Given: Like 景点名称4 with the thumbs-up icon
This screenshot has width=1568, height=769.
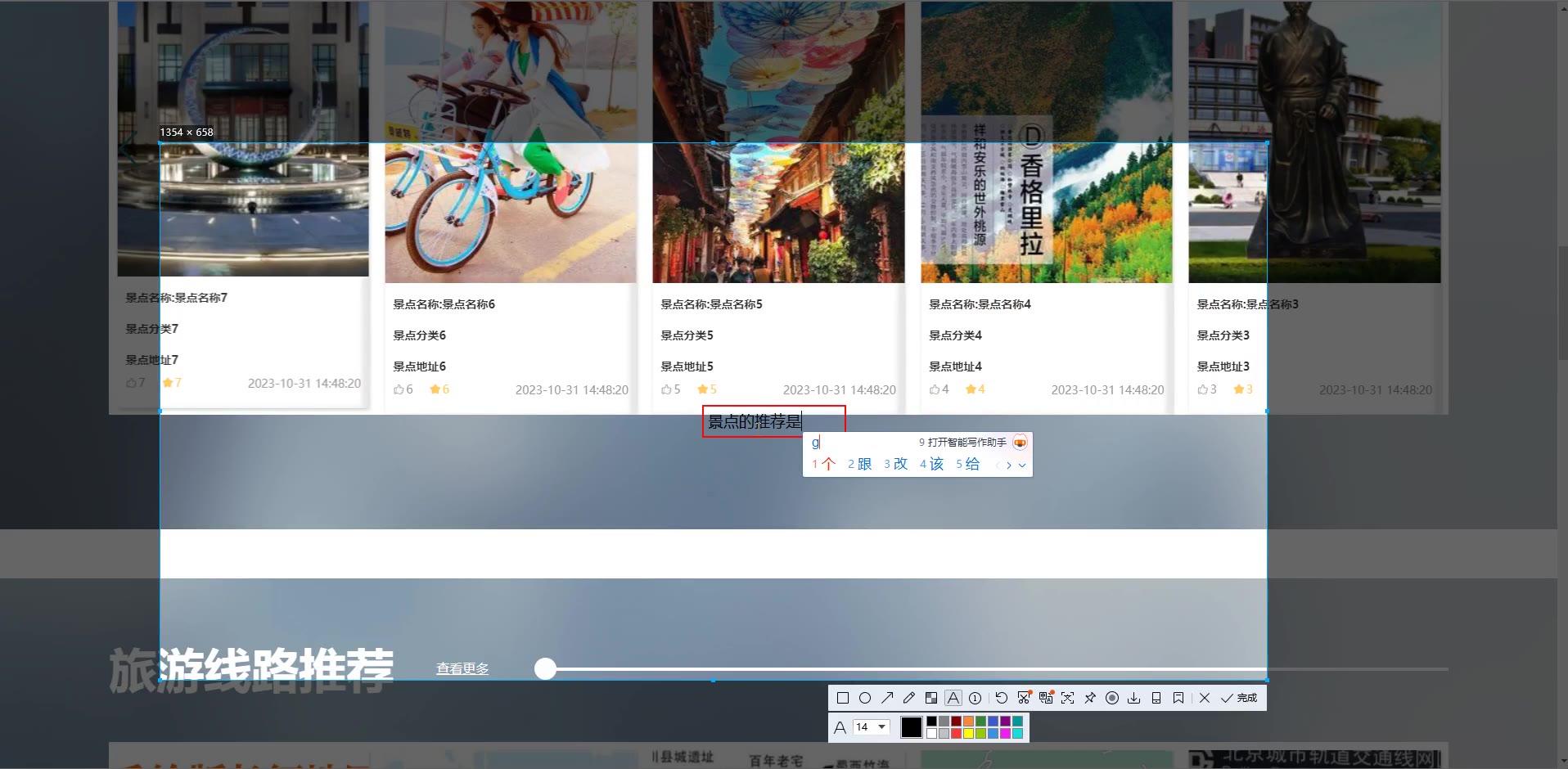Looking at the screenshot, I should coord(935,389).
